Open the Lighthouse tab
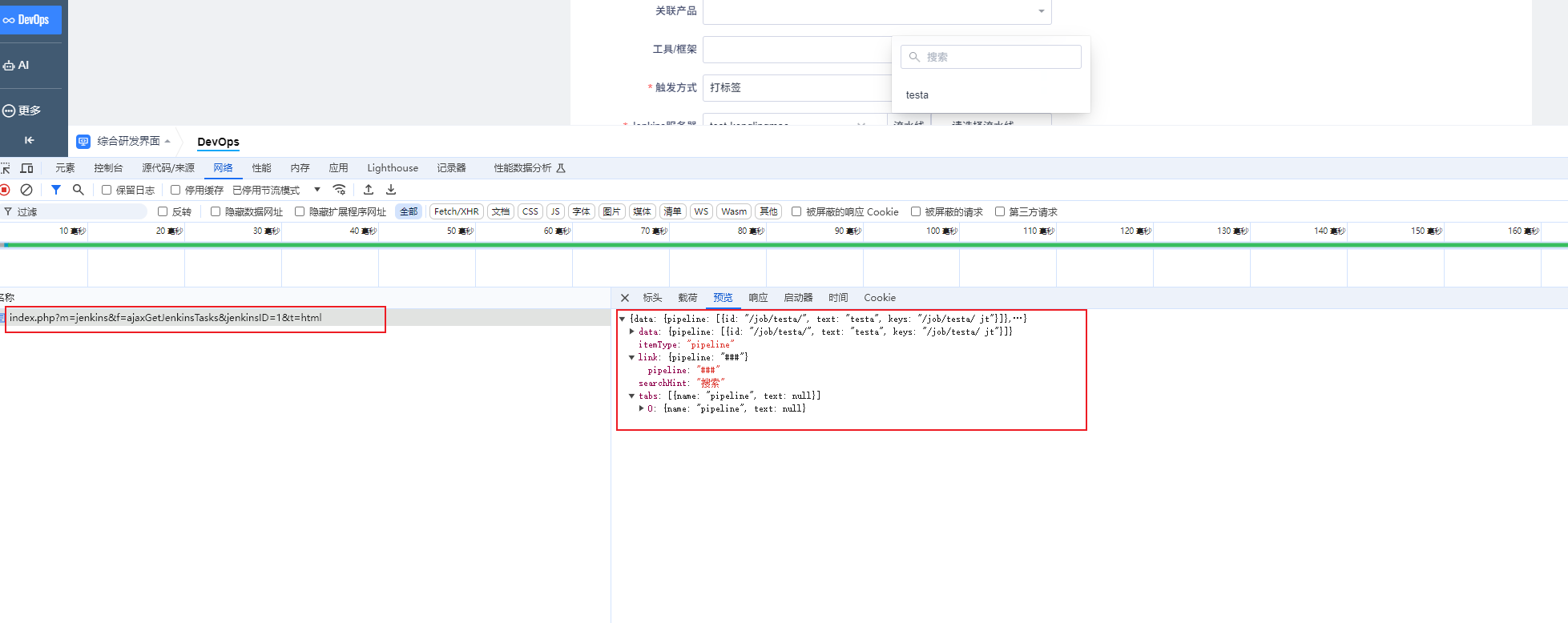Viewport: 1568px width, 623px height. [x=393, y=168]
